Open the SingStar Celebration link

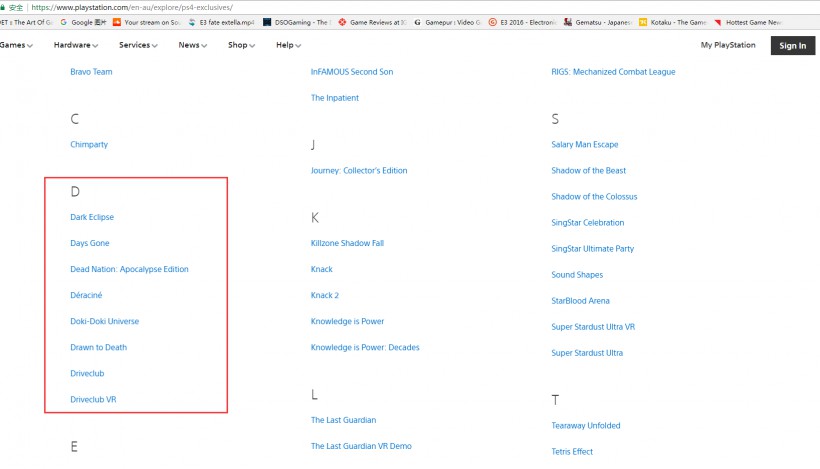click(588, 223)
